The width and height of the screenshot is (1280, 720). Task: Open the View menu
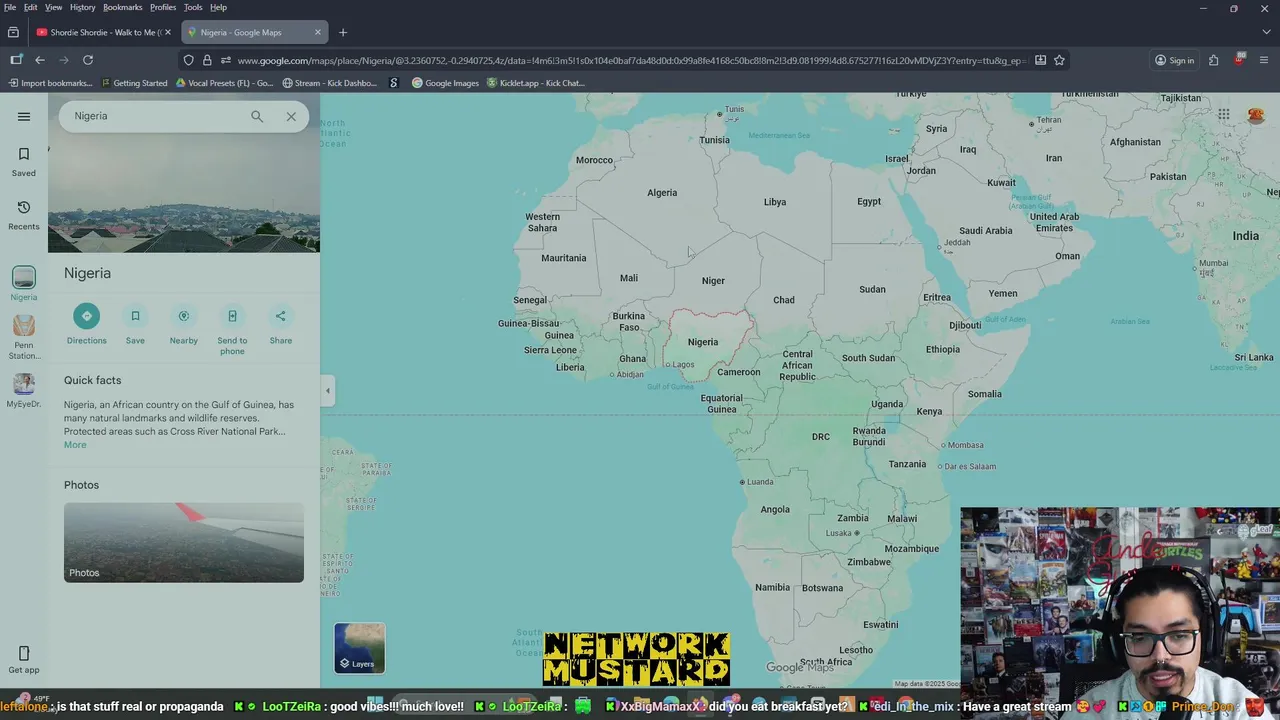(54, 7)
